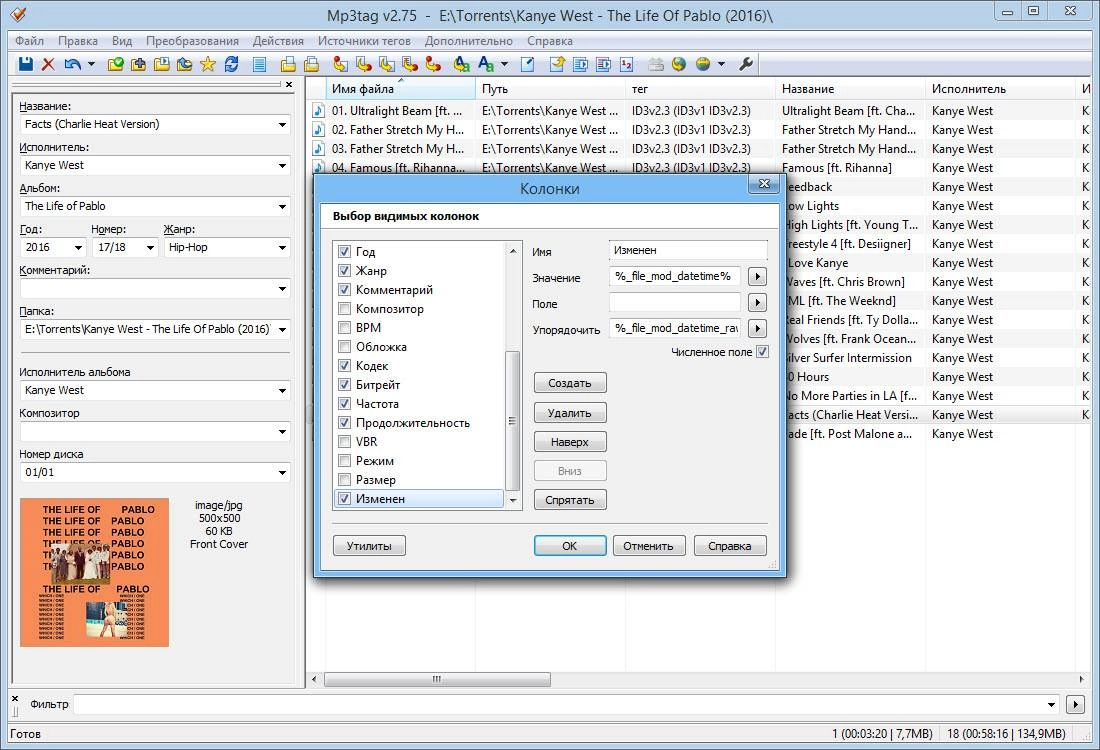
Task: Open the Действия menu
Action: tap(279, 41)
